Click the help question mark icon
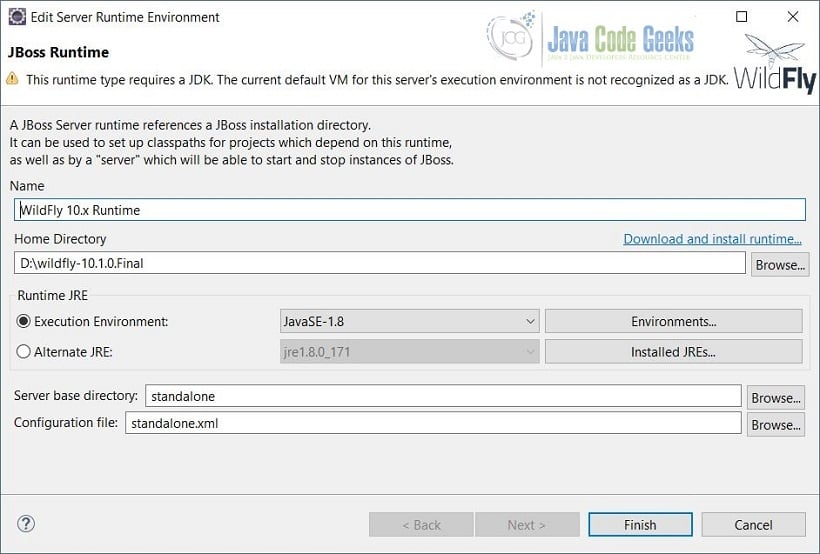 coord(26,524)
